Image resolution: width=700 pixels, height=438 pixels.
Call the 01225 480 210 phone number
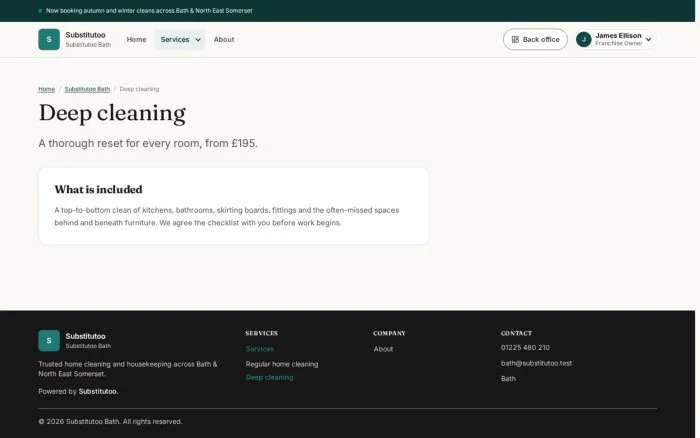tap(525, 347)
